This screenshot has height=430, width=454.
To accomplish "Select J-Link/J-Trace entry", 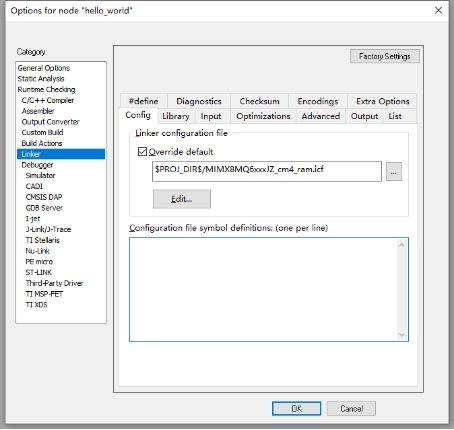I will [48, 229].
